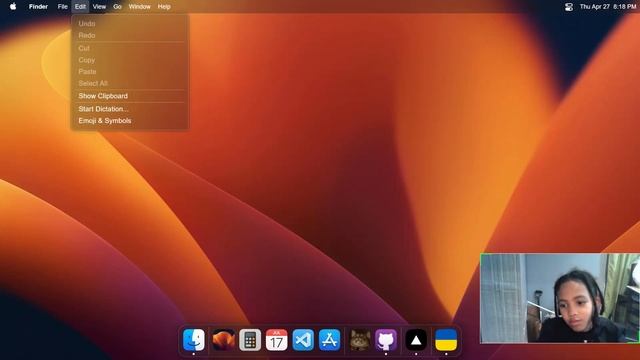
Task: Open the Go menu
Action: 117,7
